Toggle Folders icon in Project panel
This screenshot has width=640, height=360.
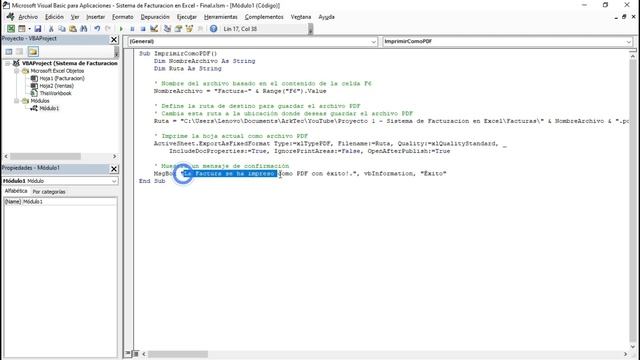[33, 51]
